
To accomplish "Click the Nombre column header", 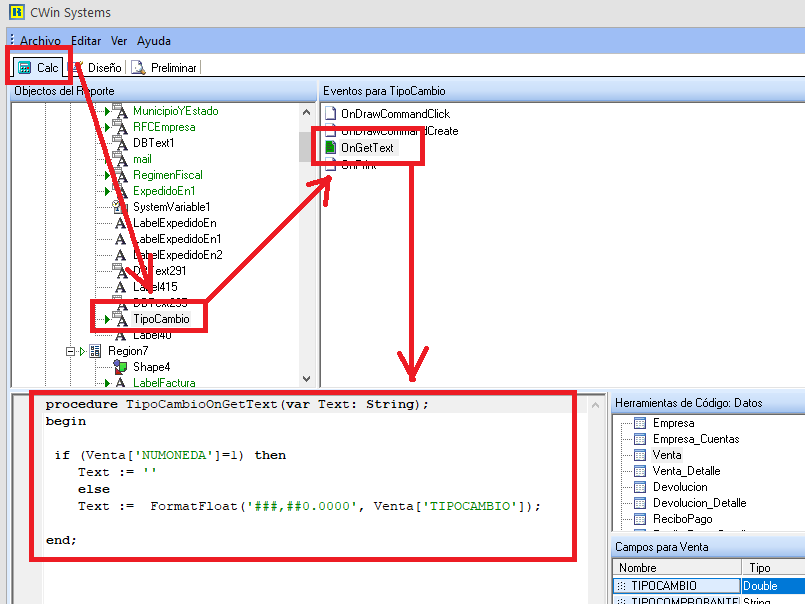I will tap(675, 567).
